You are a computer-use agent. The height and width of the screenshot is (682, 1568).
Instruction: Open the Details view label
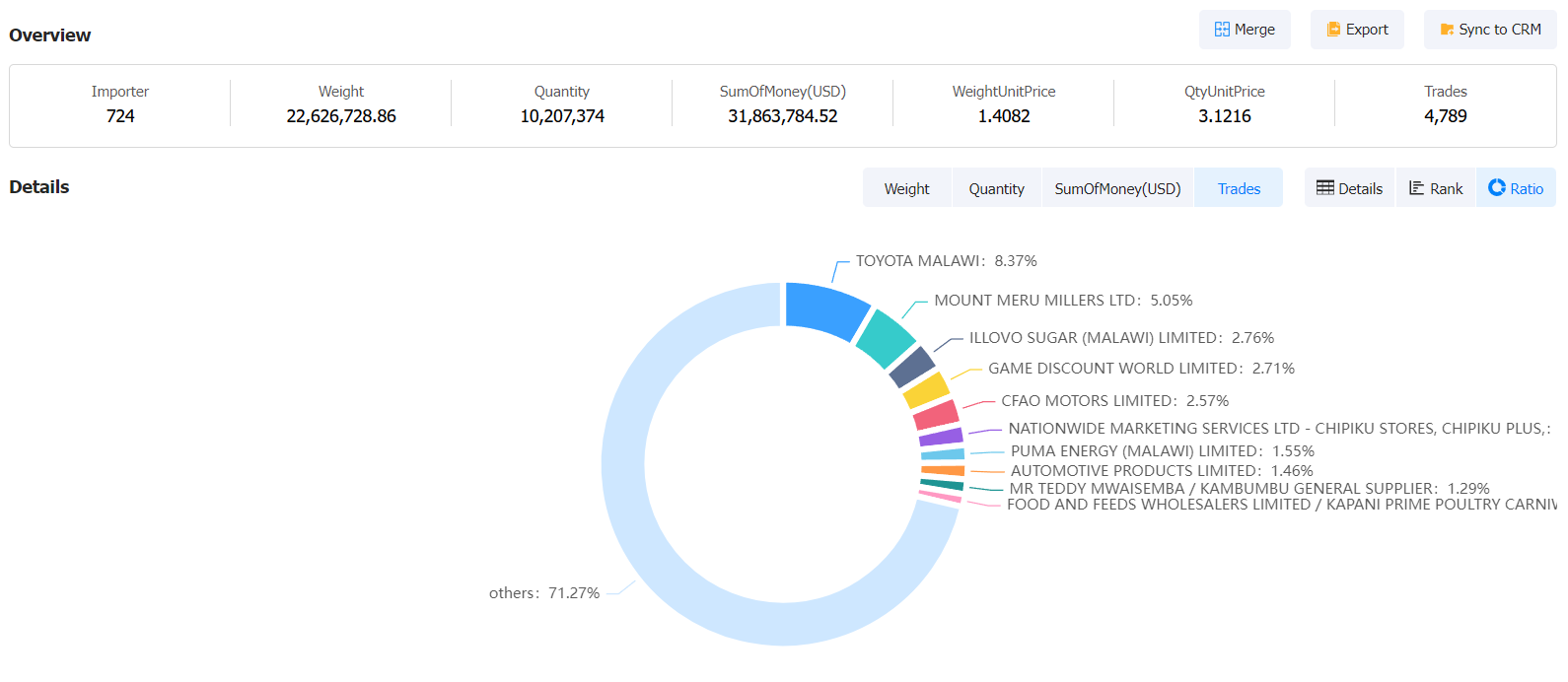(1361, 188)
